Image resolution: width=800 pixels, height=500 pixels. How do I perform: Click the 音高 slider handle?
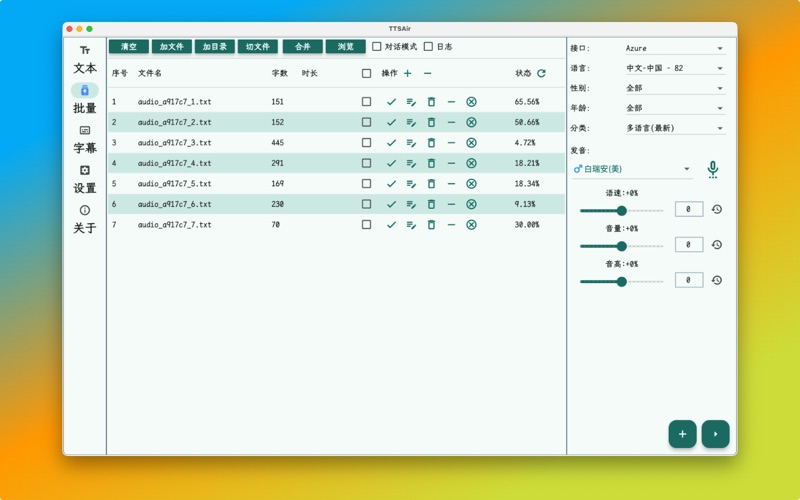point(621,282)
